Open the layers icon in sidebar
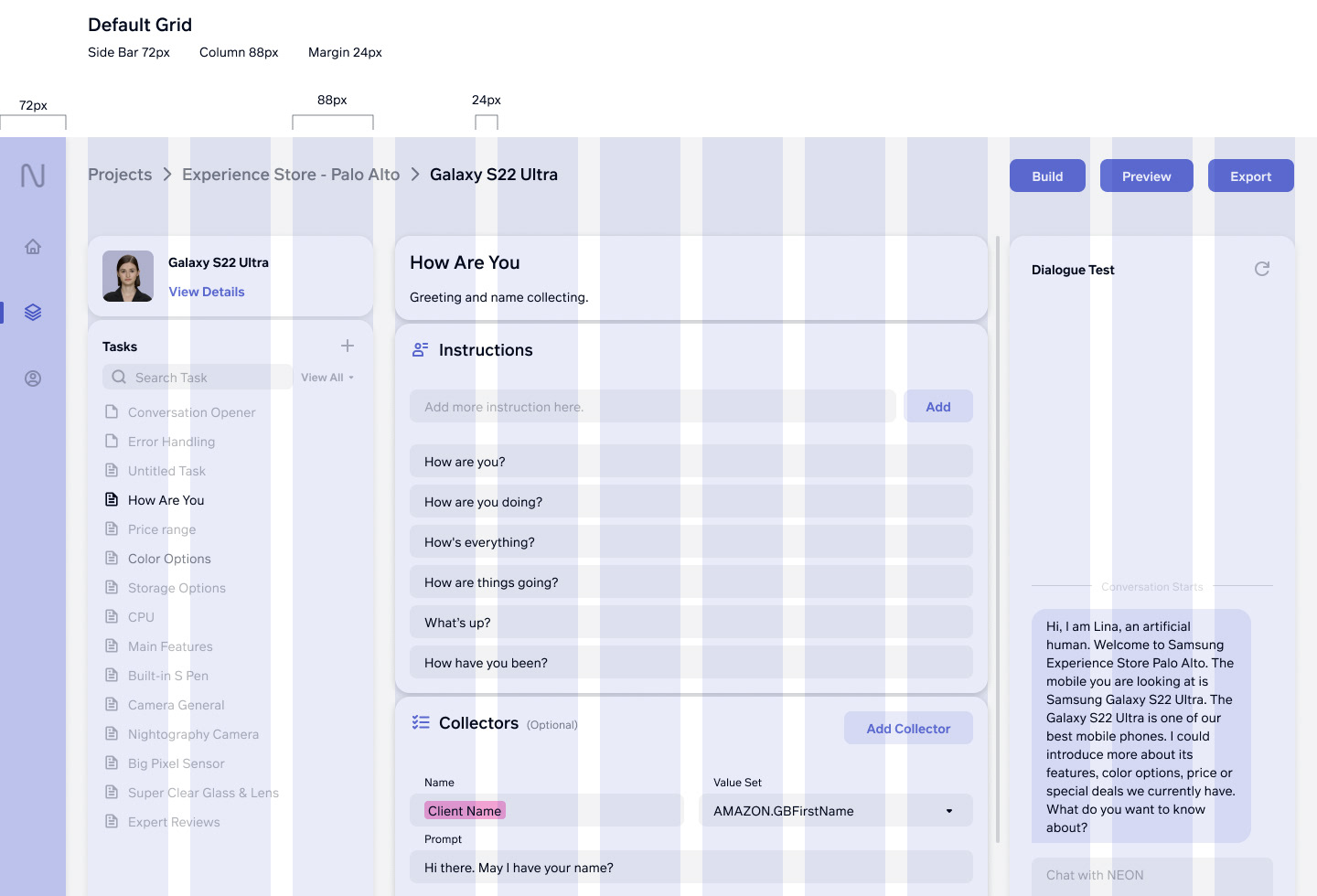 pyautogui.click(x=33, y=313)
